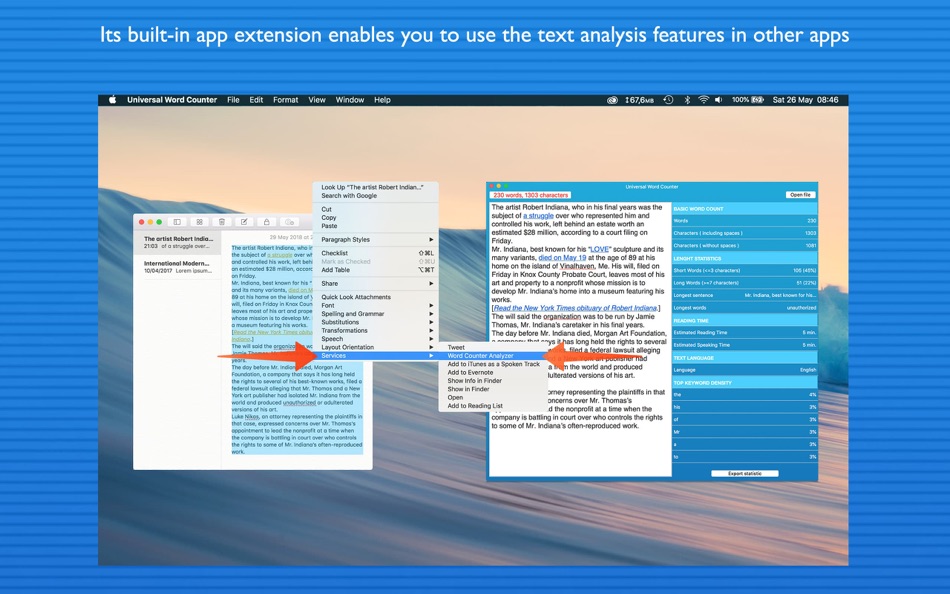Choose Search with Google
This screenshot has height=594, width=950.
point(376,196)
